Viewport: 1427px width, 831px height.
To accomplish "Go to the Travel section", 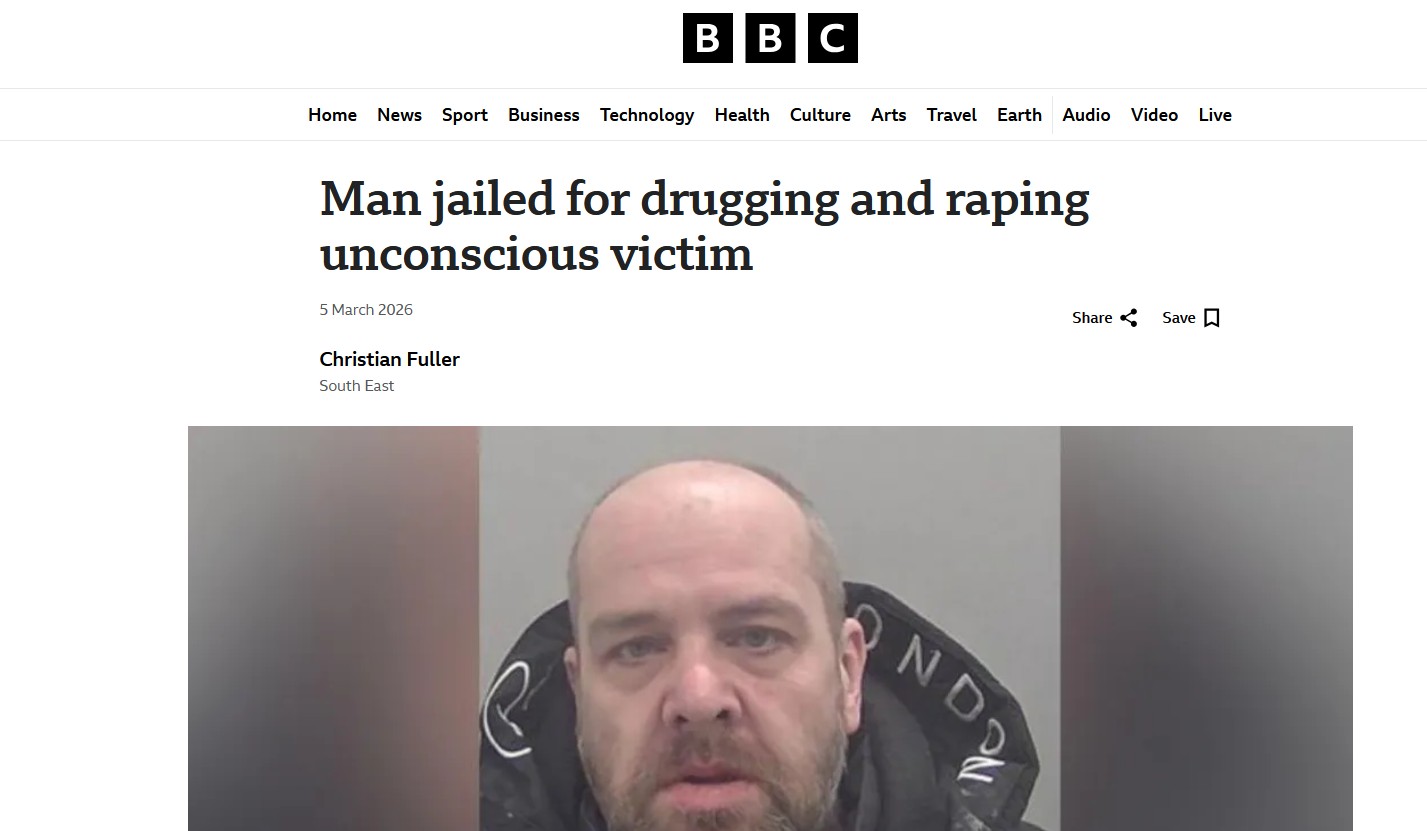I will point(952,115).
